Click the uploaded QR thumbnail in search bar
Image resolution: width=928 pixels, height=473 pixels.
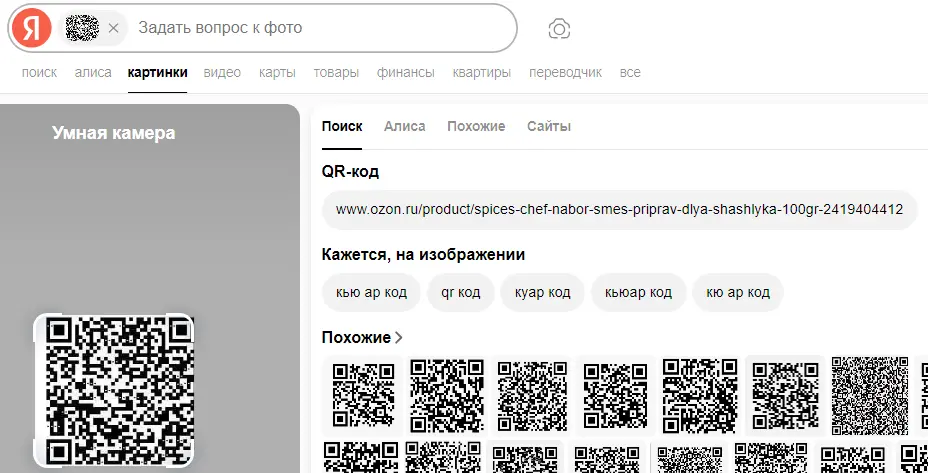[x=82, y=28]
